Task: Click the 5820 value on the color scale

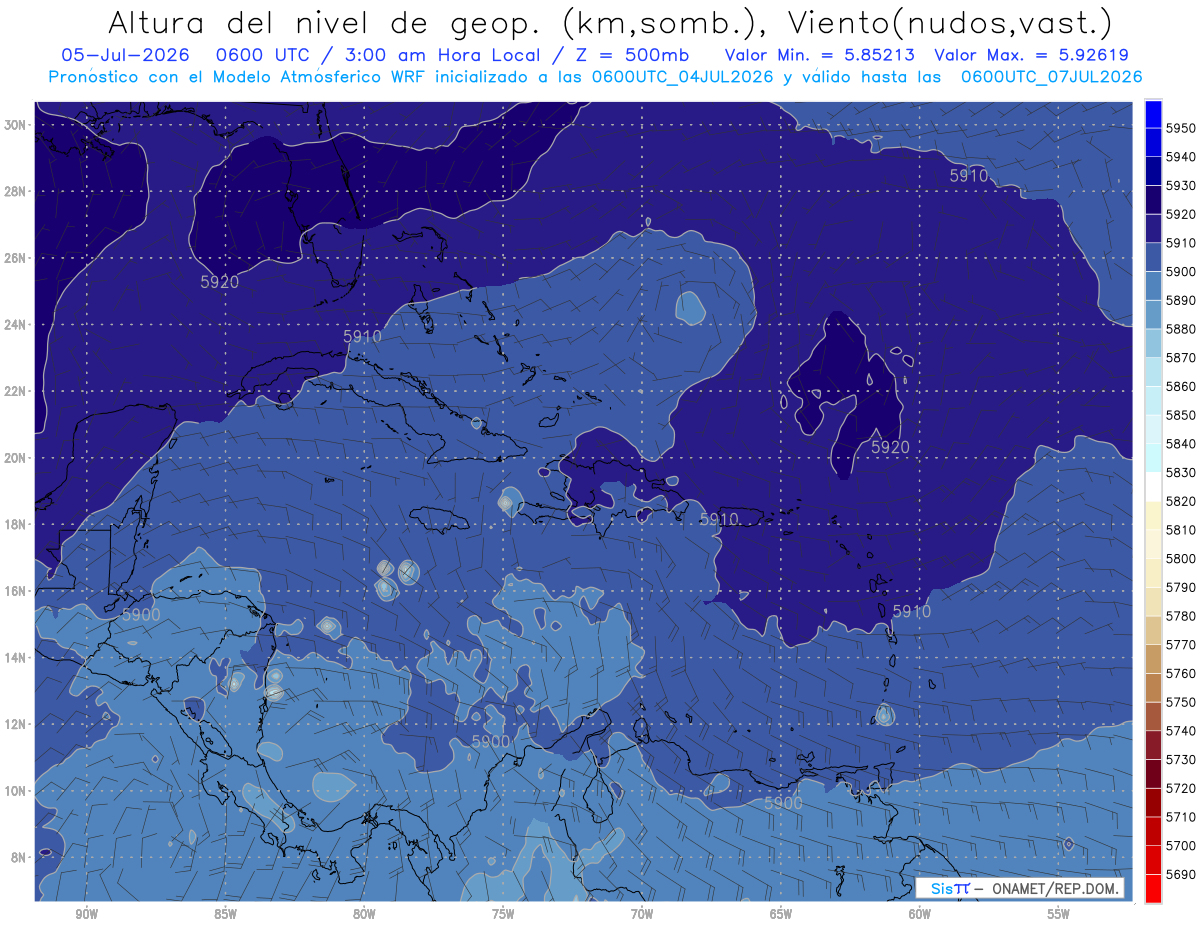Action: [x=1182, y=501]
